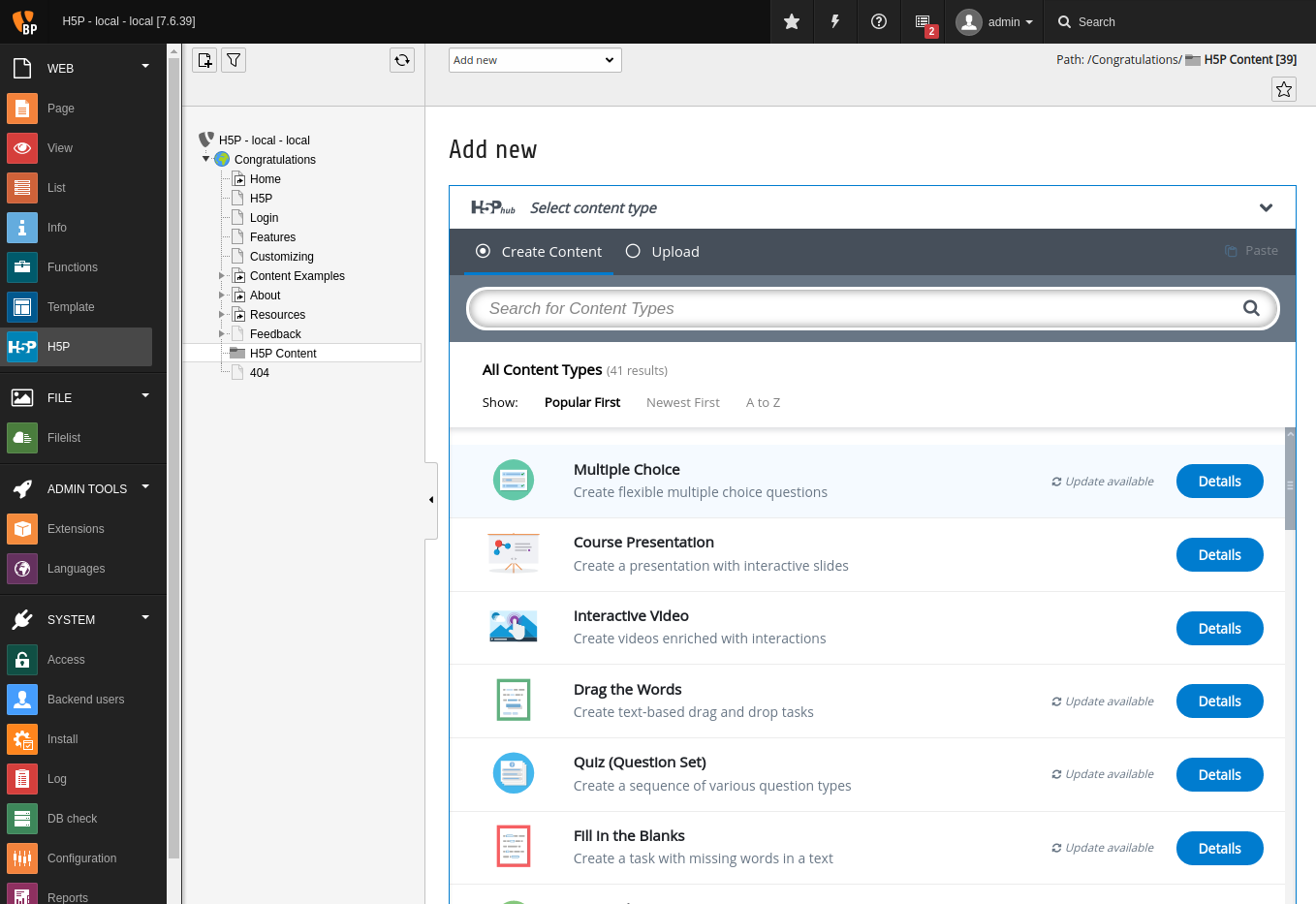Sort content types A to Z
The height and width of the screenshot is (904, 1316).
tap(763, 402)
